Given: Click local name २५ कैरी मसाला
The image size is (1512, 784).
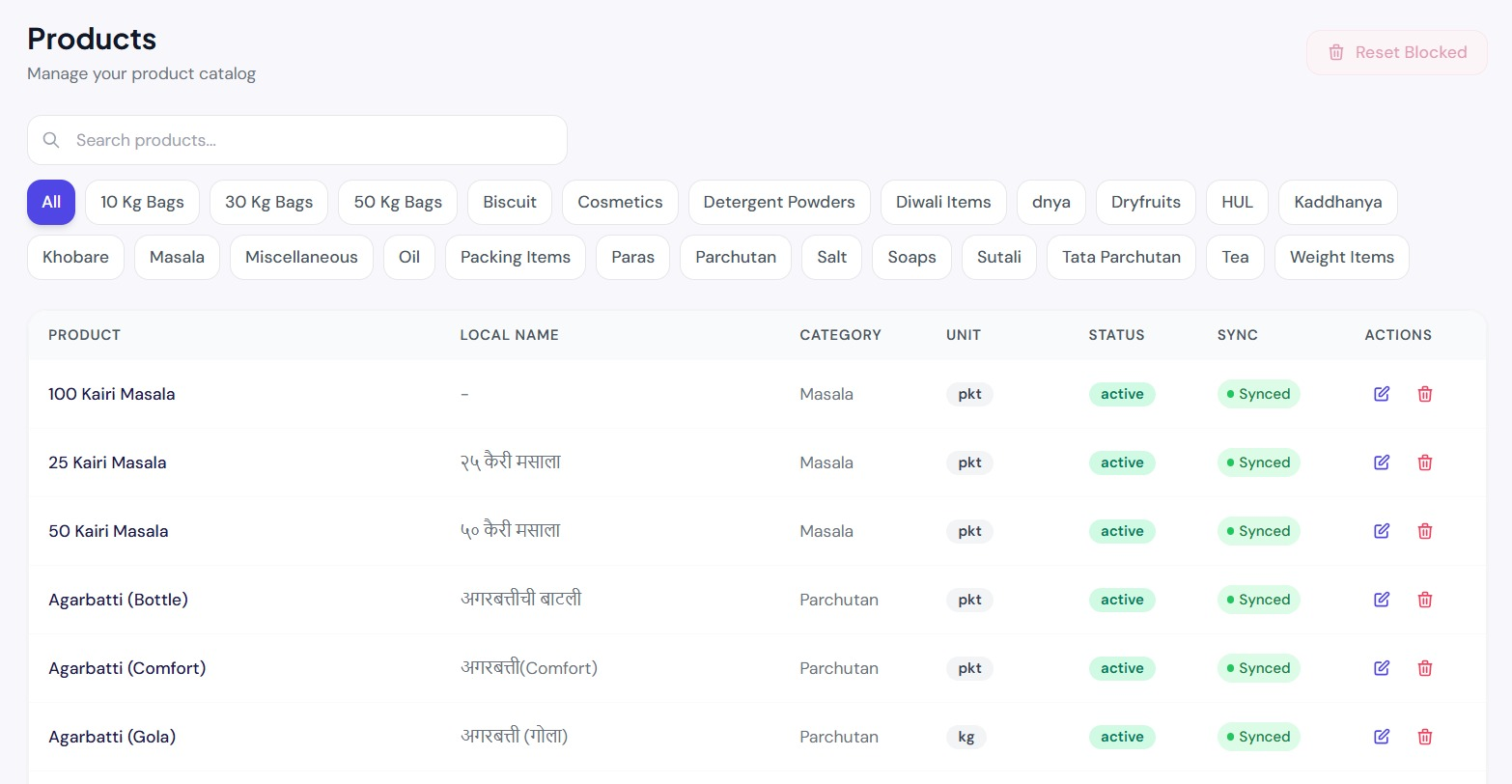Looking at the screenshot, I should tap(510, 462).
